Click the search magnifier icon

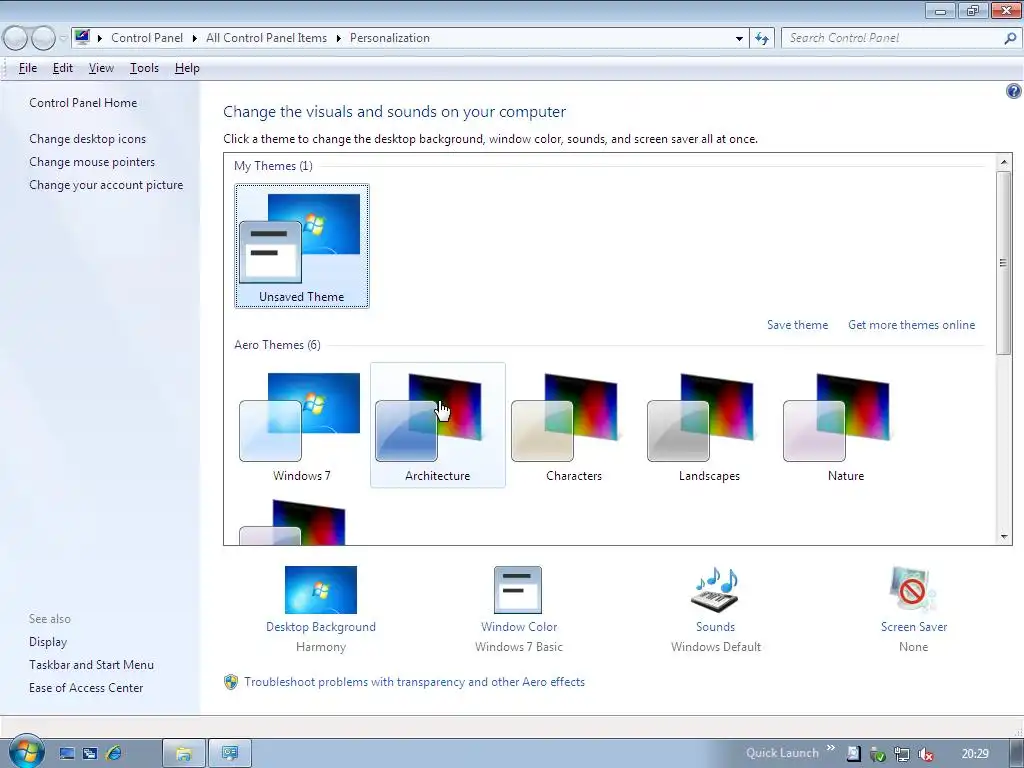click(x=1010, y=38)
